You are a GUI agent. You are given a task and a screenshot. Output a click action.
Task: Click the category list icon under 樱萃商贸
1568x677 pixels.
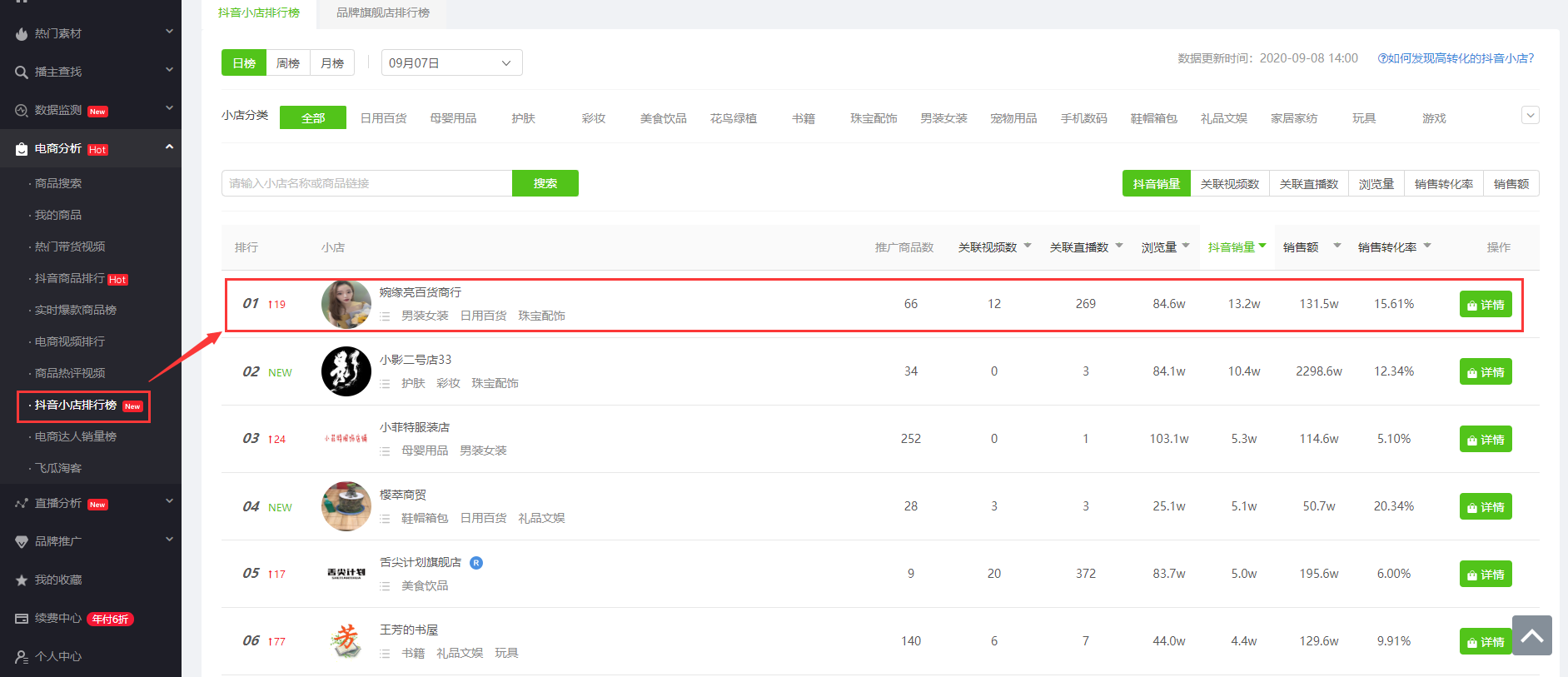click(x=385, y=519)
